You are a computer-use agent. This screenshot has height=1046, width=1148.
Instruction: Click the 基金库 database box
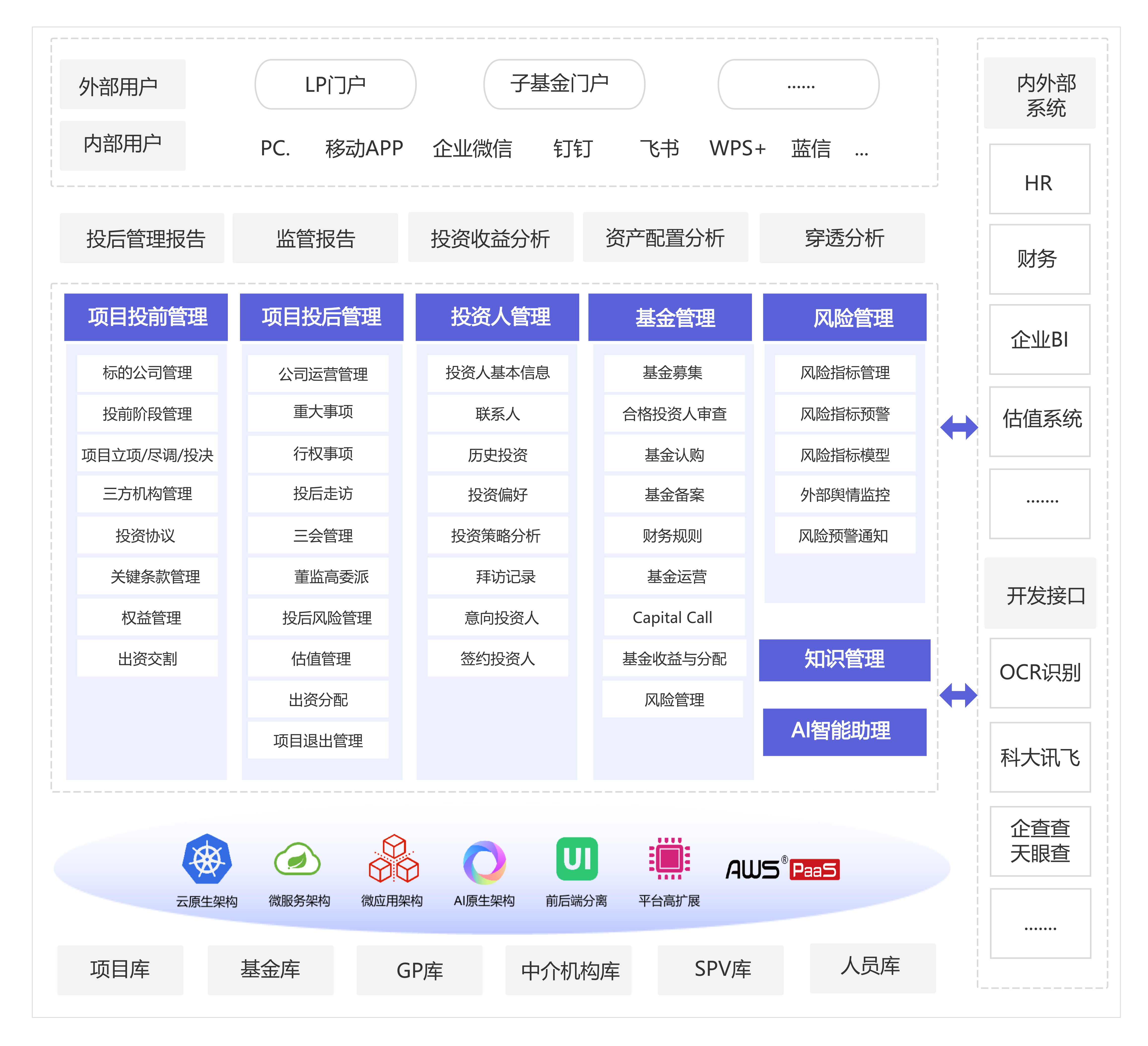click(270, 970)
